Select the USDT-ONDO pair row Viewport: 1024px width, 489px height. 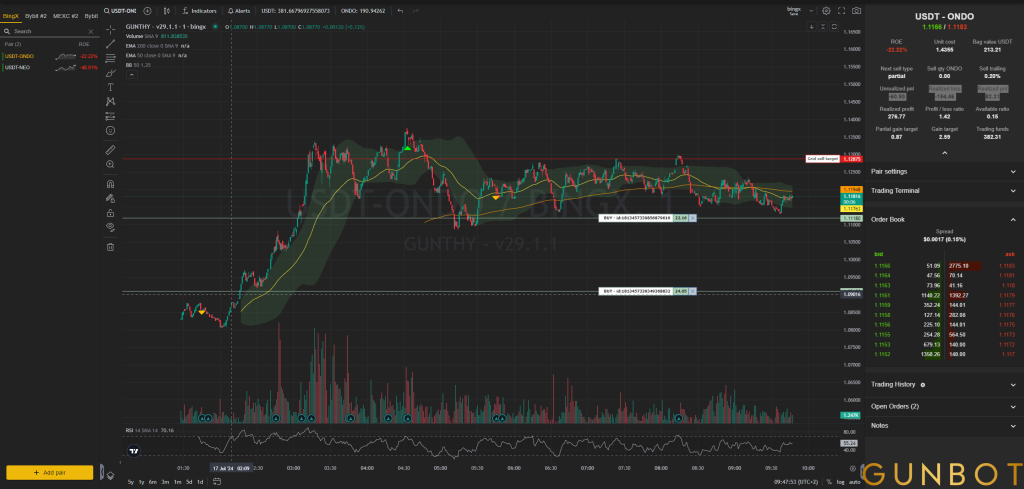(x=50, y=56)
